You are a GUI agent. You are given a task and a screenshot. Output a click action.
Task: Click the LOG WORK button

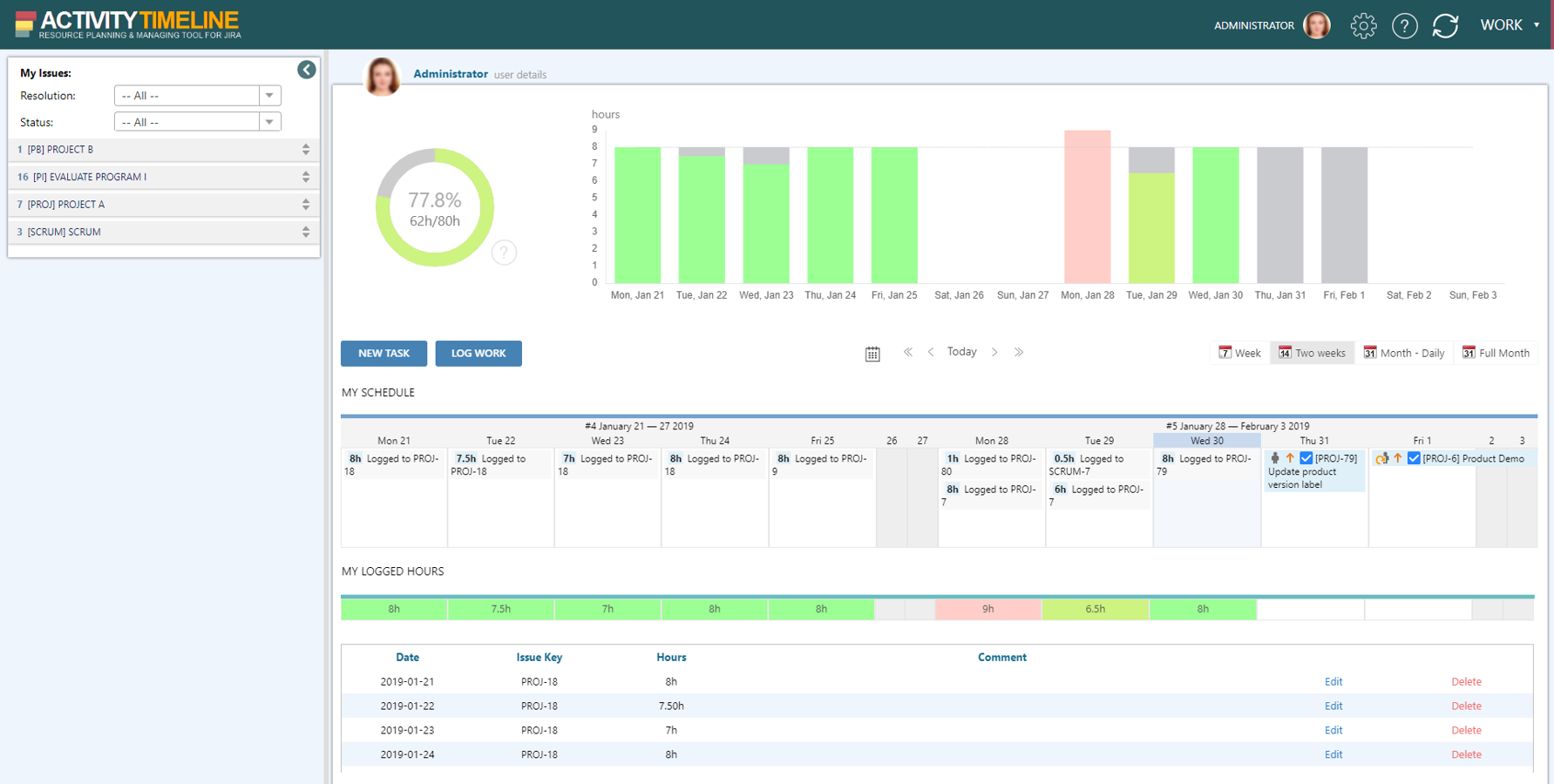(x=478, y=354)
